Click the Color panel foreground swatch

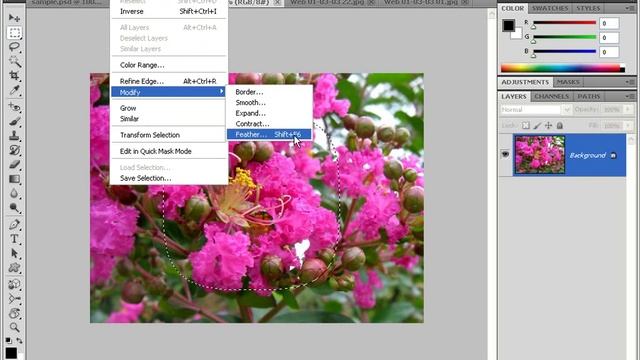coord(508,25)
